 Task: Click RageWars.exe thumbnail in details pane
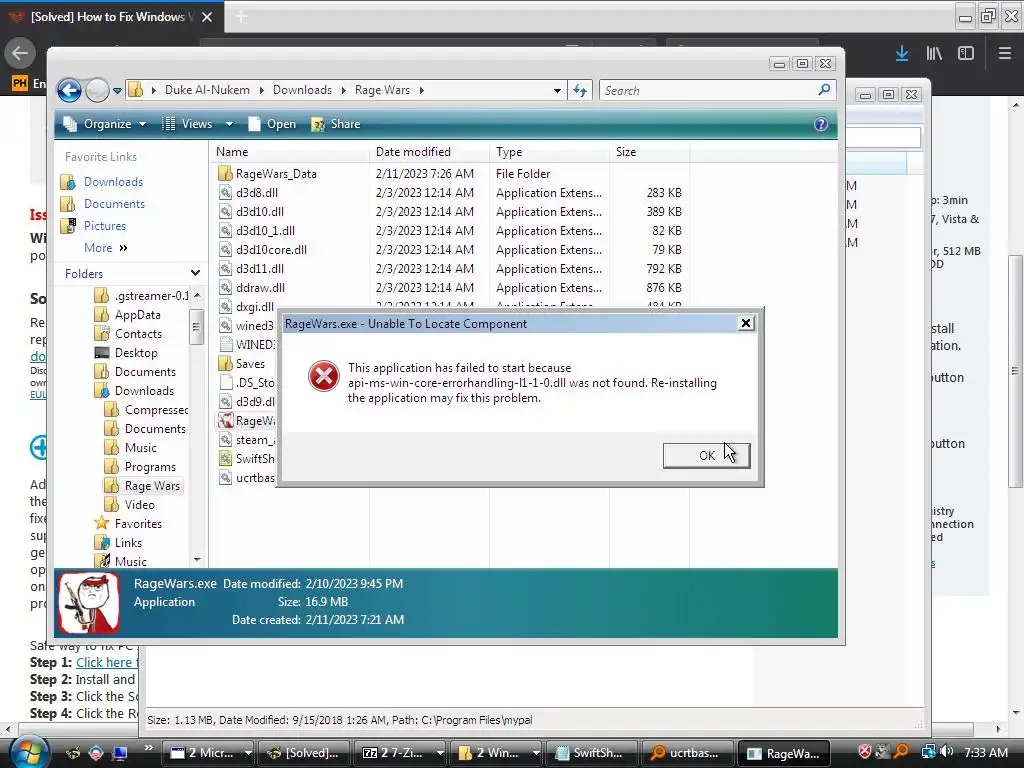[x=88, y=603]
